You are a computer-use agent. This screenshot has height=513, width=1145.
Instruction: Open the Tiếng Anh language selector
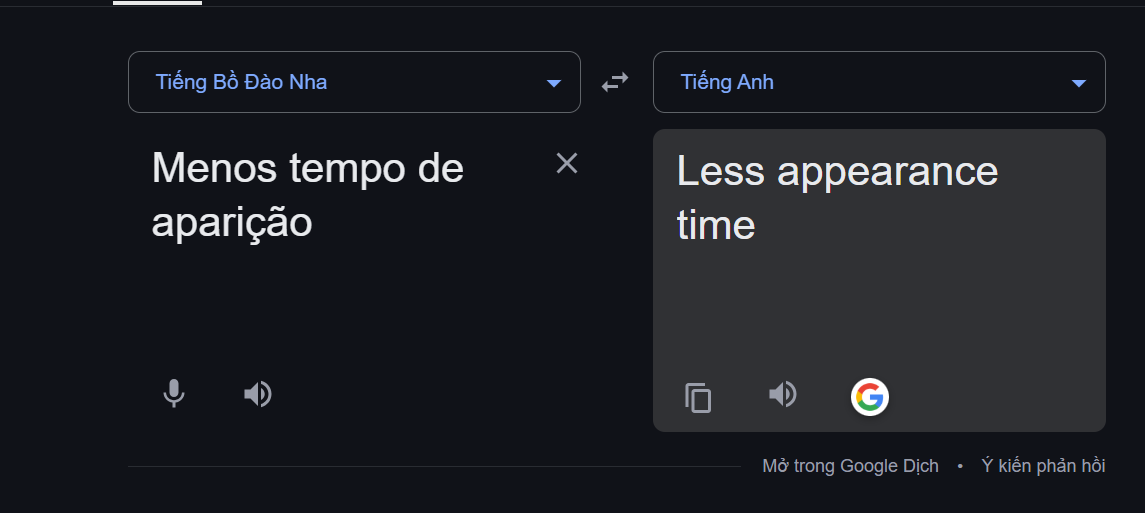point(879,82)
